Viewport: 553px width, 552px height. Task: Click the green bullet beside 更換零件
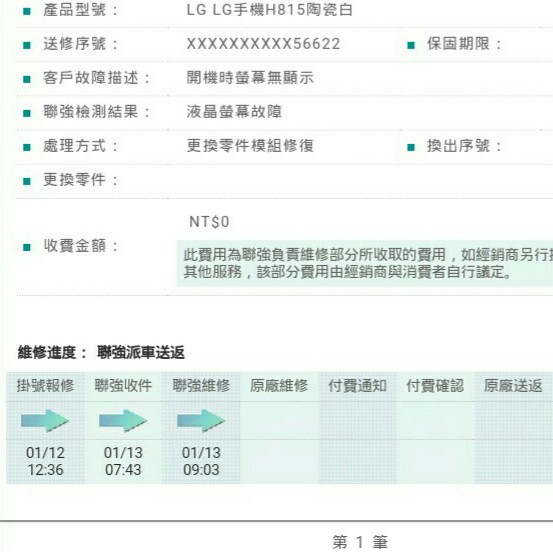tap(27, 181)
